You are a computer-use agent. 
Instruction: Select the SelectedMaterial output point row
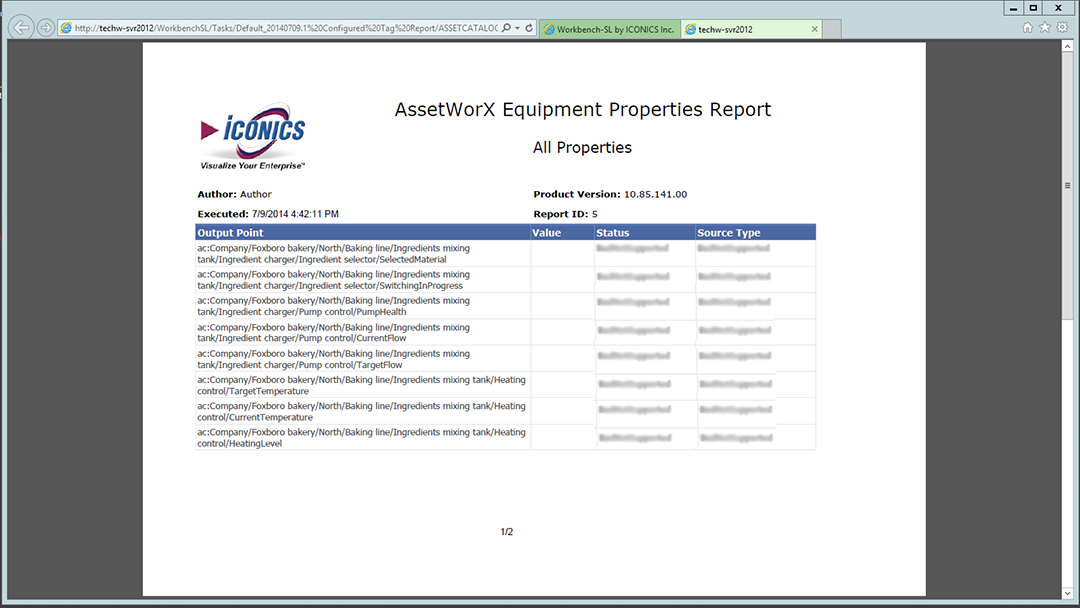coord(333,253)
